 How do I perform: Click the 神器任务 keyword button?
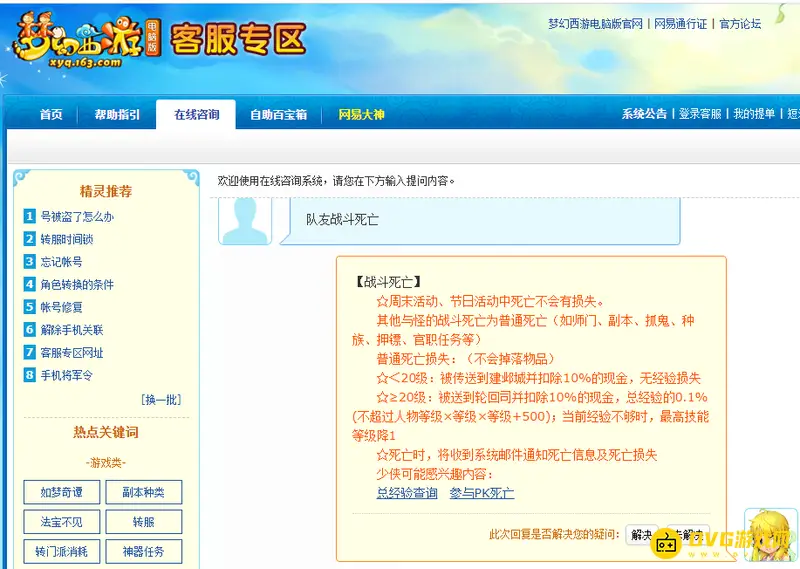(144, 552)
